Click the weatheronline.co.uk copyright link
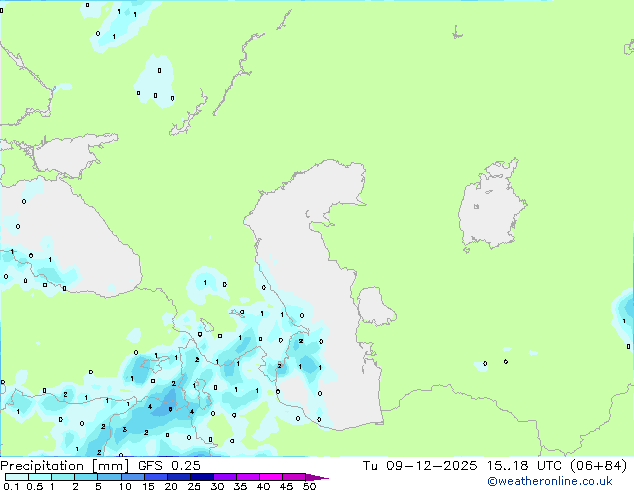Image resolution: width=634 pixels, height=490 pixels. (x=550, y=481)
